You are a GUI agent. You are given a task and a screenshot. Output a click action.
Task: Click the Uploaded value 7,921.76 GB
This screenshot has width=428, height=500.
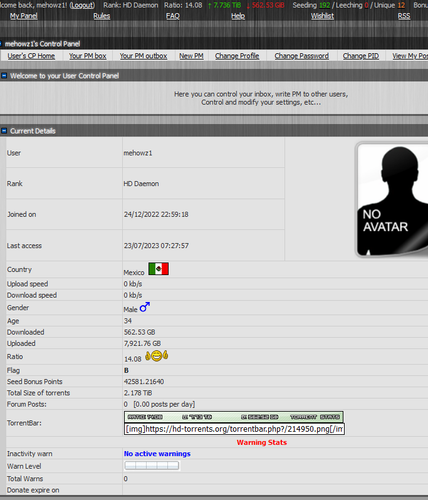142,343
